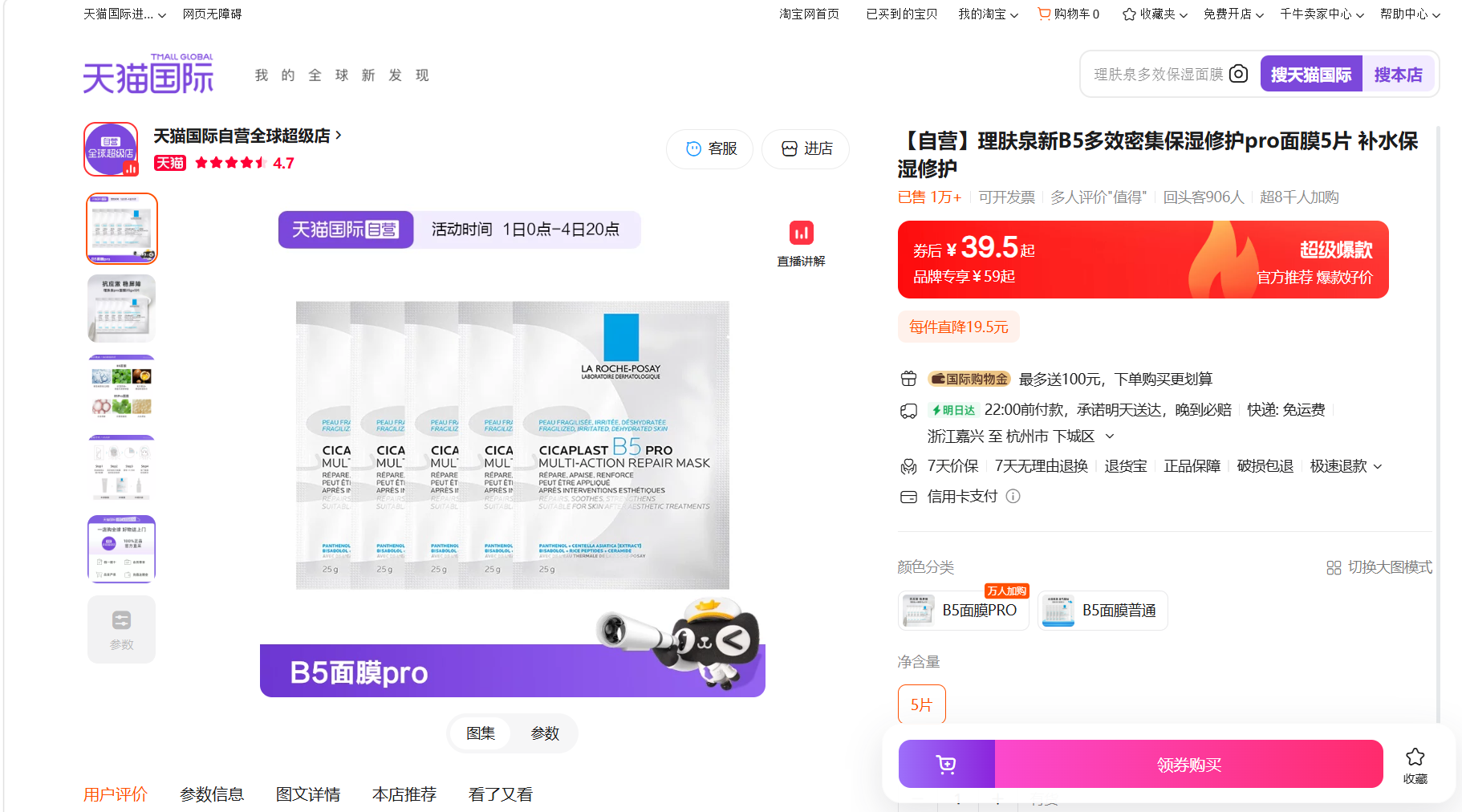
Task: Open the 淘宝网首页 link
Action: 809,14
